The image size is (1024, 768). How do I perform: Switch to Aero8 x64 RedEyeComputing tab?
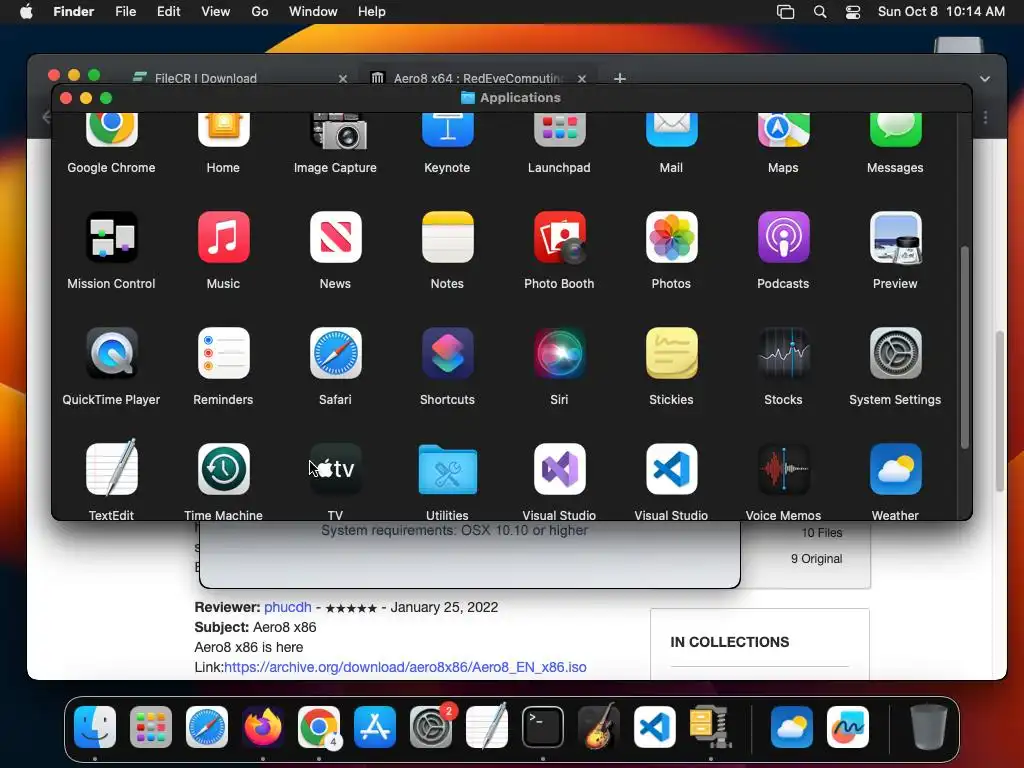[479, 78]
